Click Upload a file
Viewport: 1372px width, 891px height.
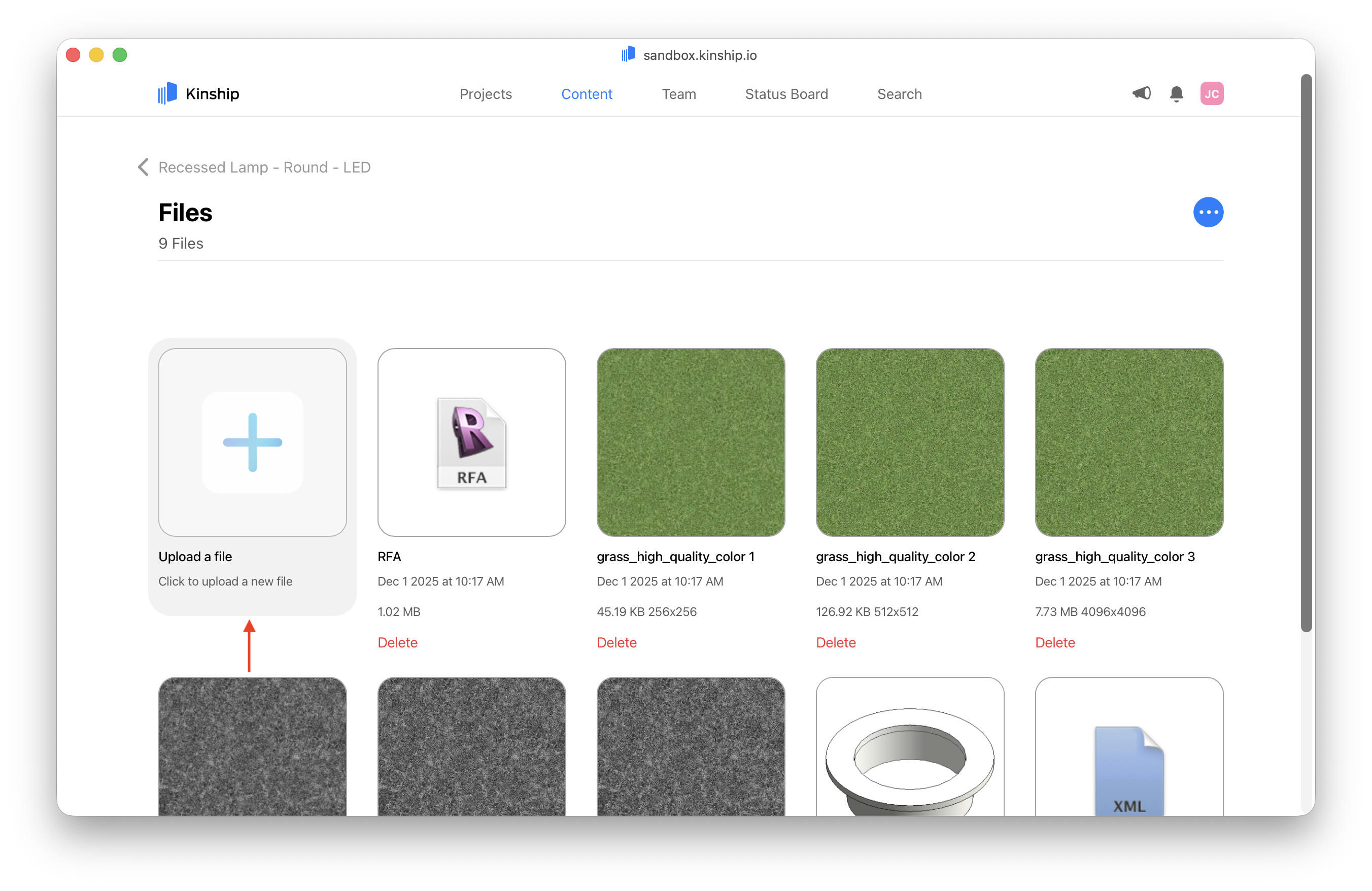[252, 442]
